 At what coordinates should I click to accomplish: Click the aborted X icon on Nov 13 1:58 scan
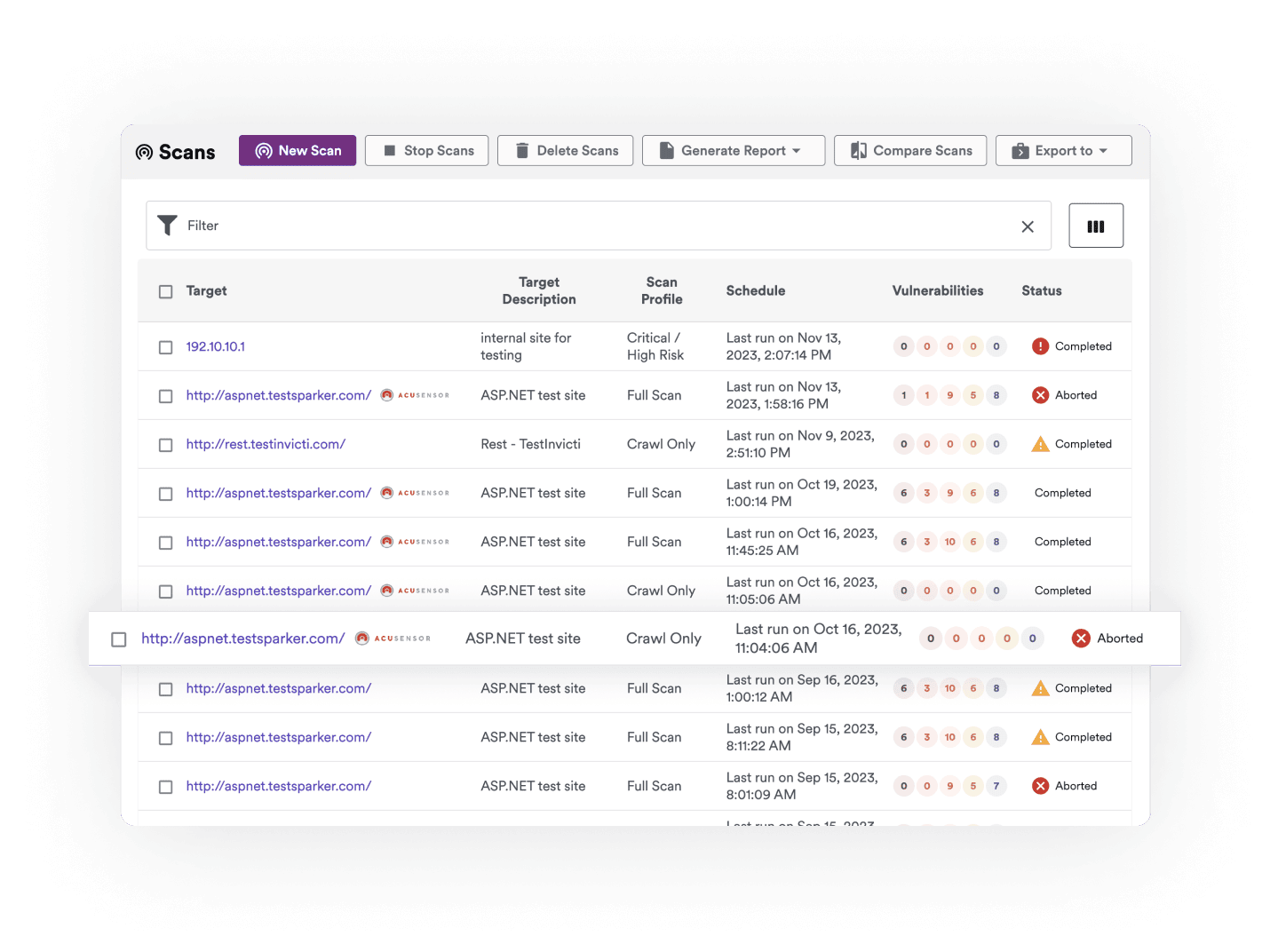[1040, 395]
